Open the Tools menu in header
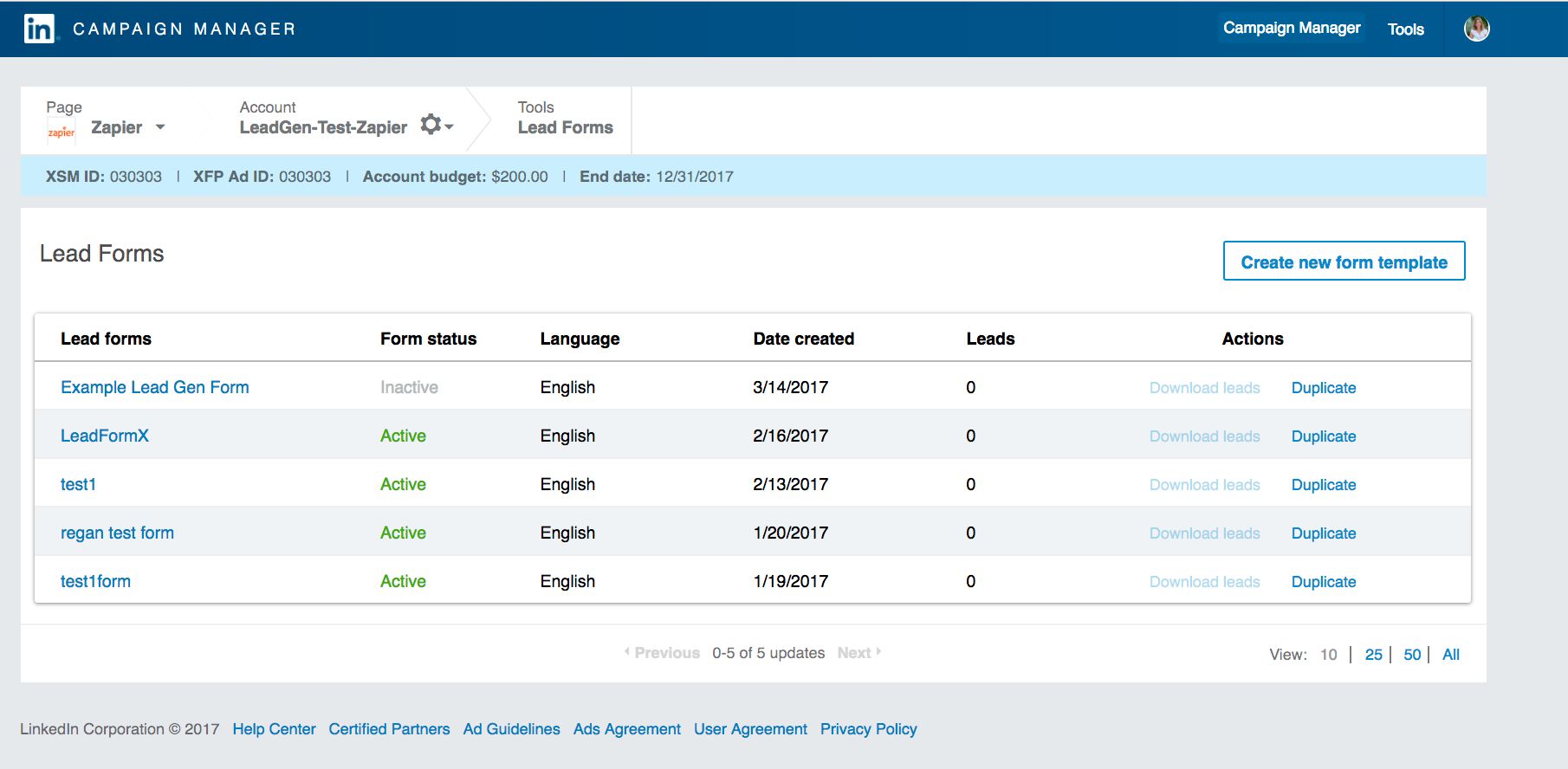This screenshot has height=769, width=1568. 1405,29
